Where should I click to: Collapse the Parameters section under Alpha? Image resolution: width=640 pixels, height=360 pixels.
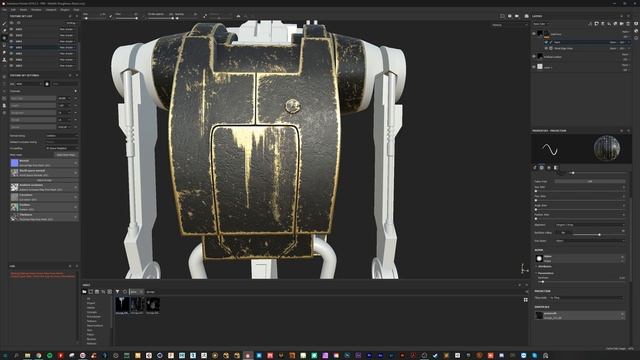pos(545,273)
